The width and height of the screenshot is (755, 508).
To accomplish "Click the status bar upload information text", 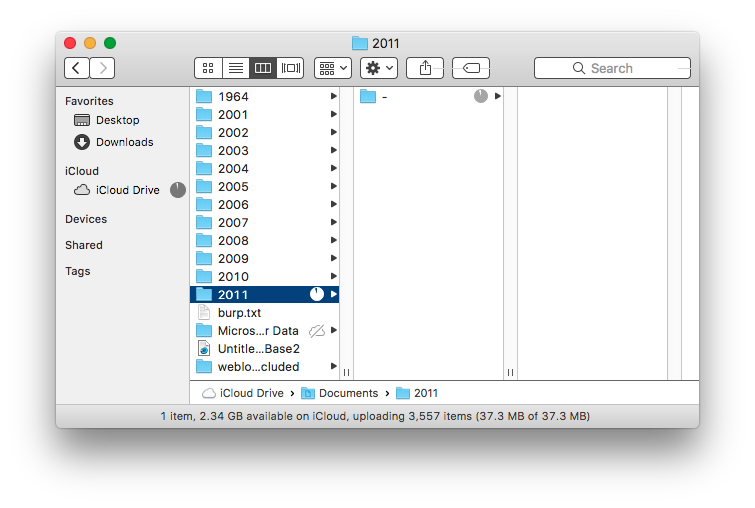I will click(x=375, y=416).
